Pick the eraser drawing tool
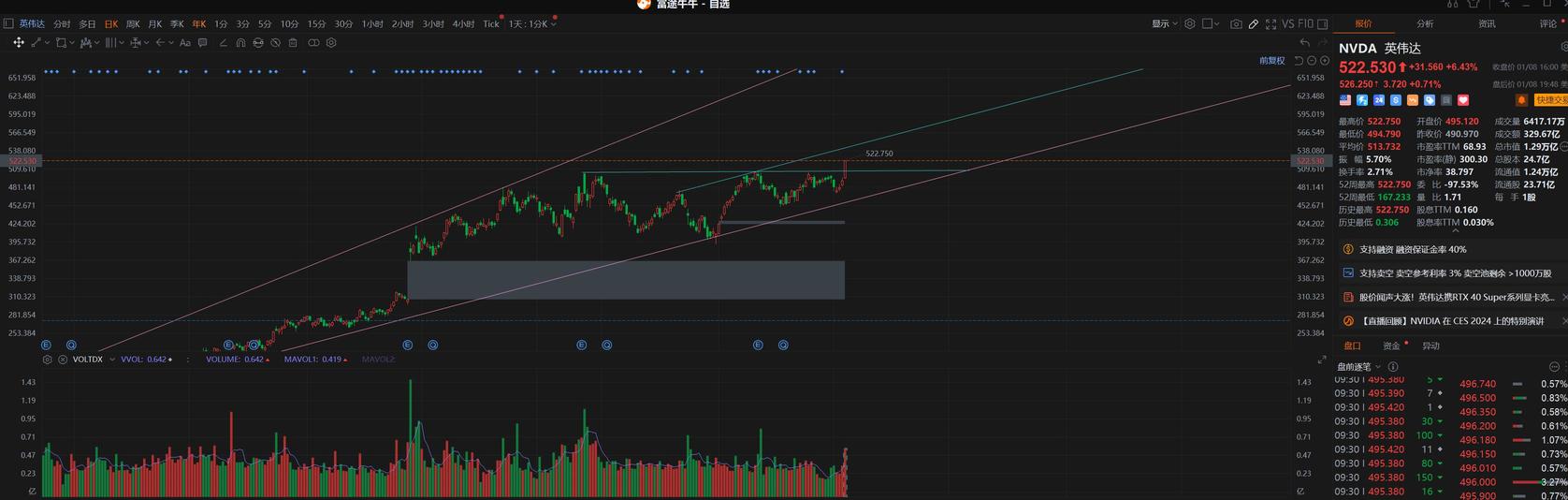This screenshot has height=500, width=1568. click(223, 42)
